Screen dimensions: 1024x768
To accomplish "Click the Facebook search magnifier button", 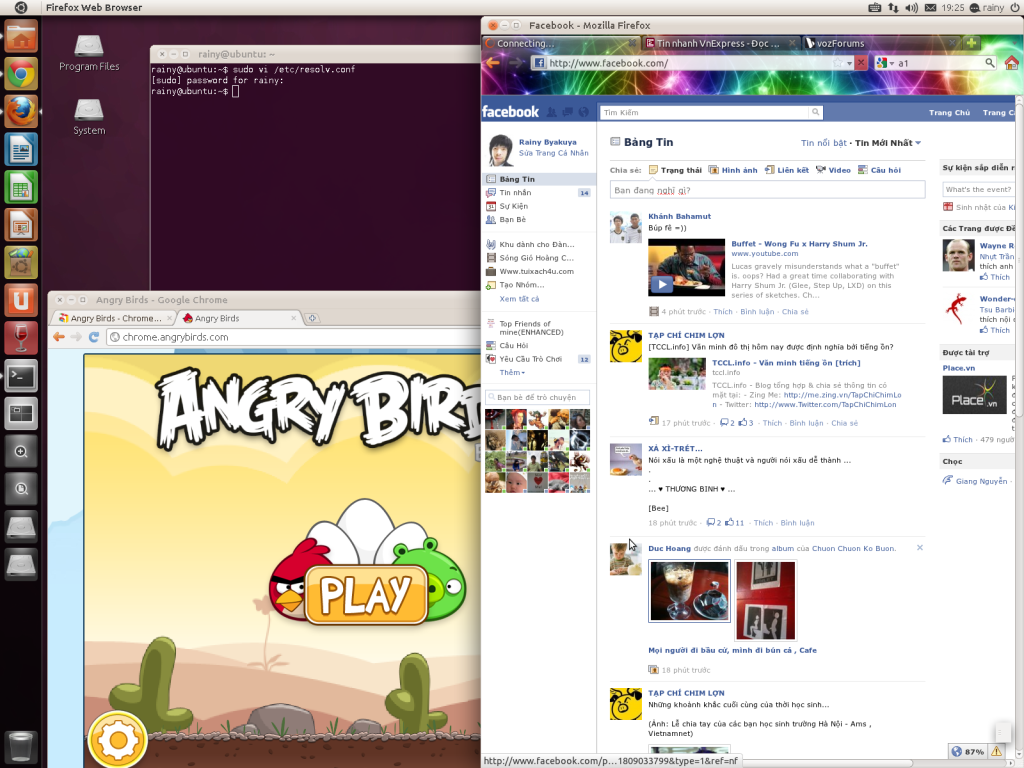I will (815, 112).
